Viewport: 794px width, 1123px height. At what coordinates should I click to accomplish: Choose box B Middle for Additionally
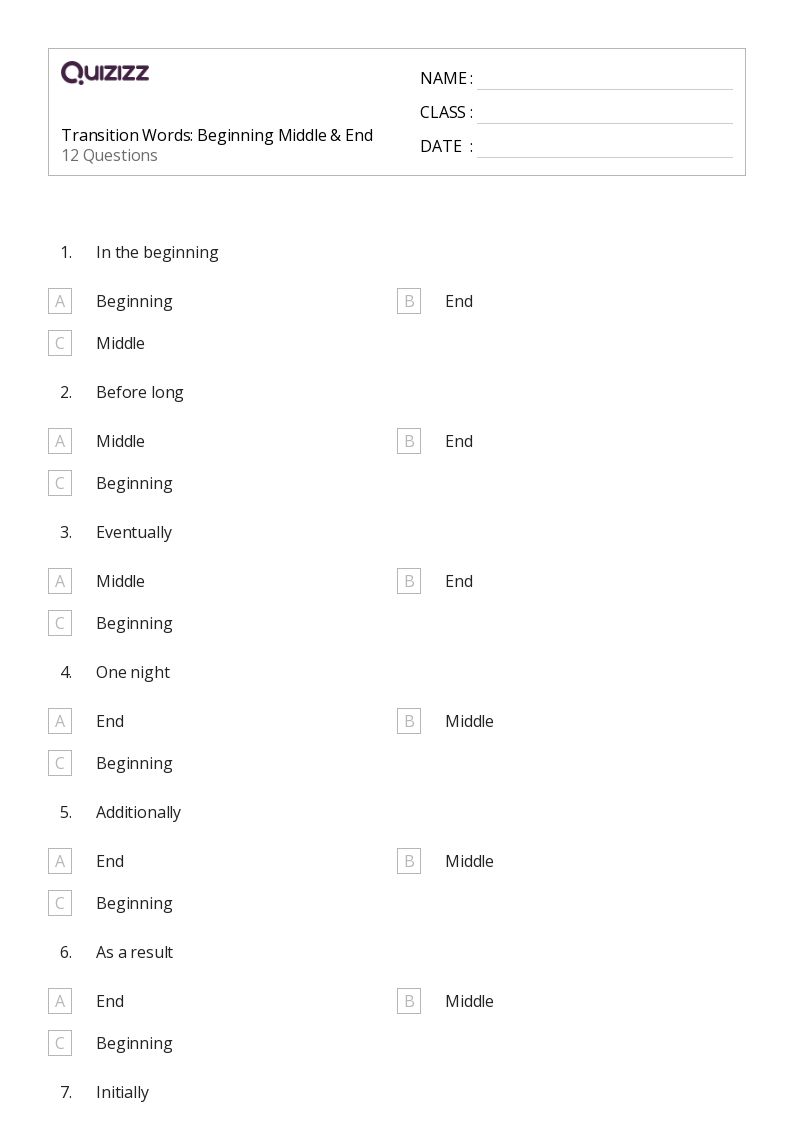409,862
